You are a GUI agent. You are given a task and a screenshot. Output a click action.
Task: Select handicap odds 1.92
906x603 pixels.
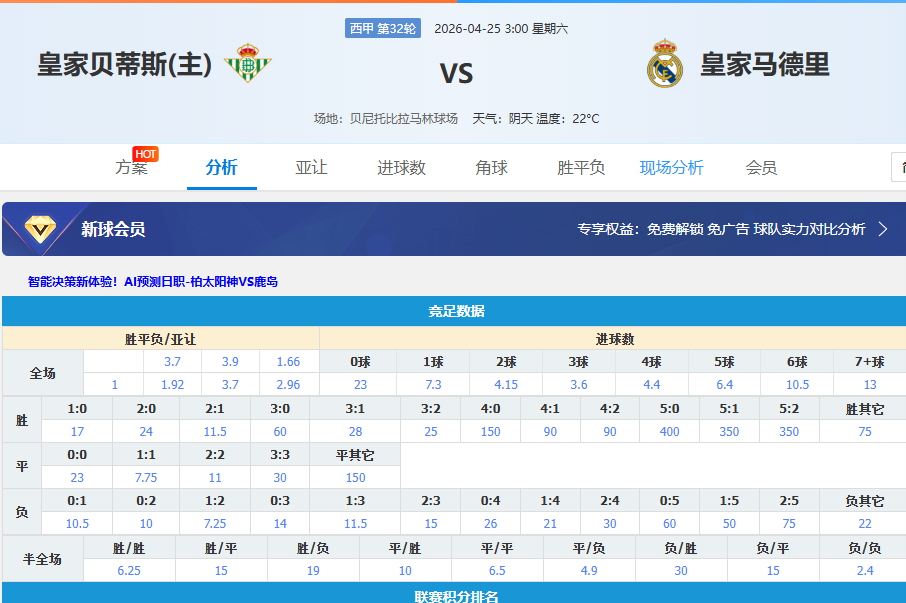click(x=172, y=385)
